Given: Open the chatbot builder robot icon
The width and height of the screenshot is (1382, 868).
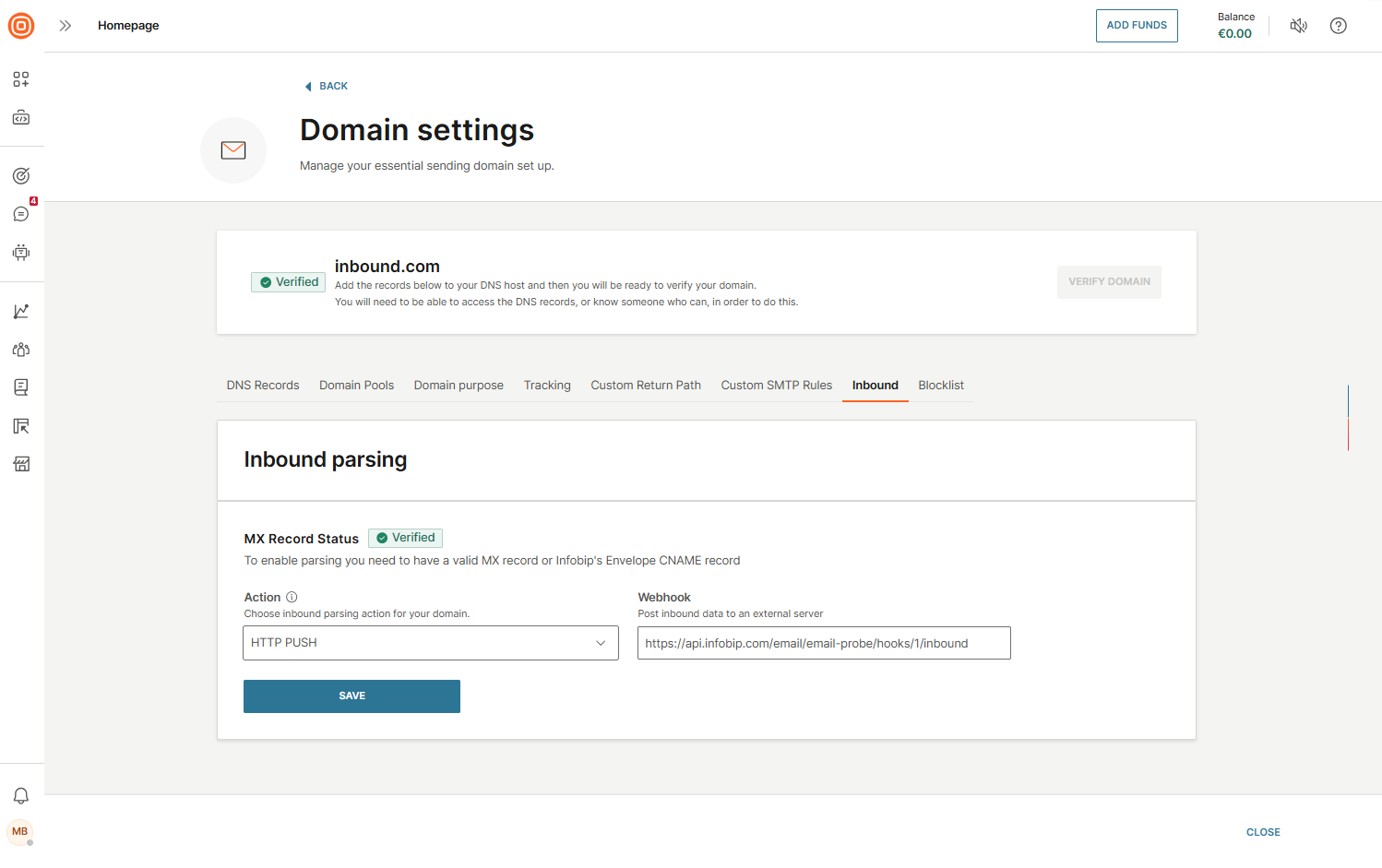Looking at the screenshot, I should pyautogui.click(x=20, y=252).
